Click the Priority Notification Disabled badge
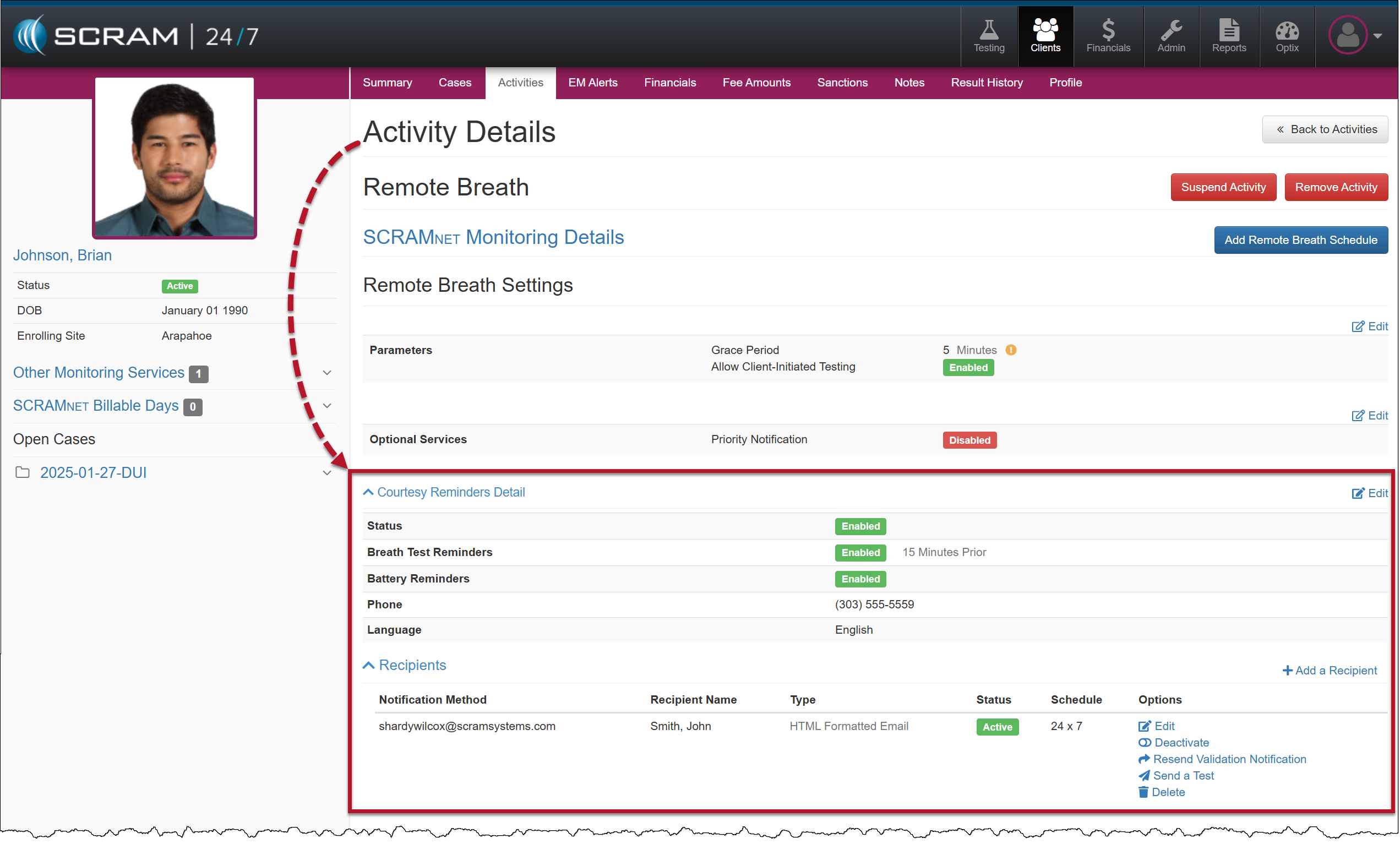Image resolution: width=1400 pixels, height=844 pixels. point(969,440)
